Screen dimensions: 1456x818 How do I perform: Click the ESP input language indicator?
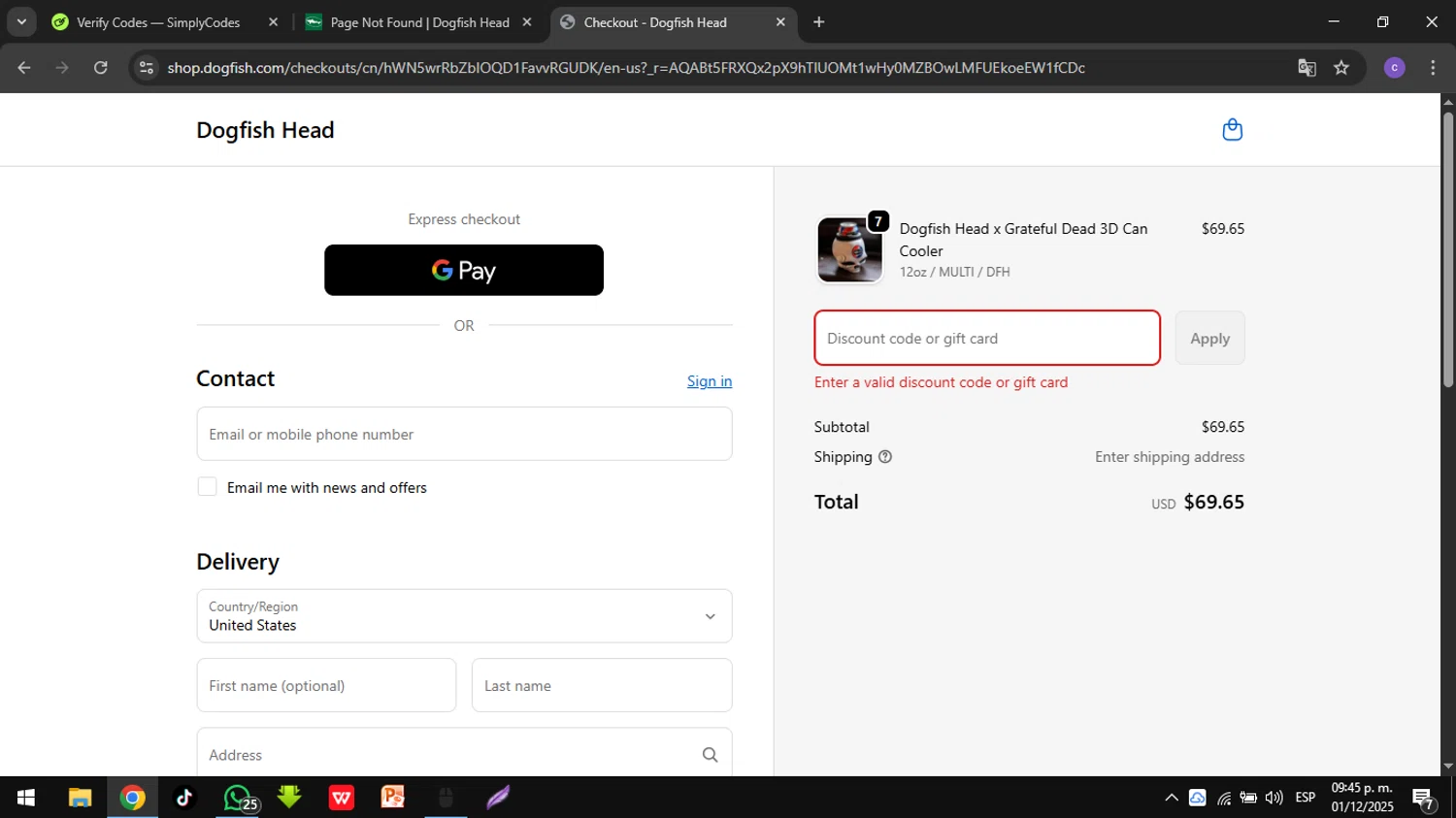point(1306,798)
